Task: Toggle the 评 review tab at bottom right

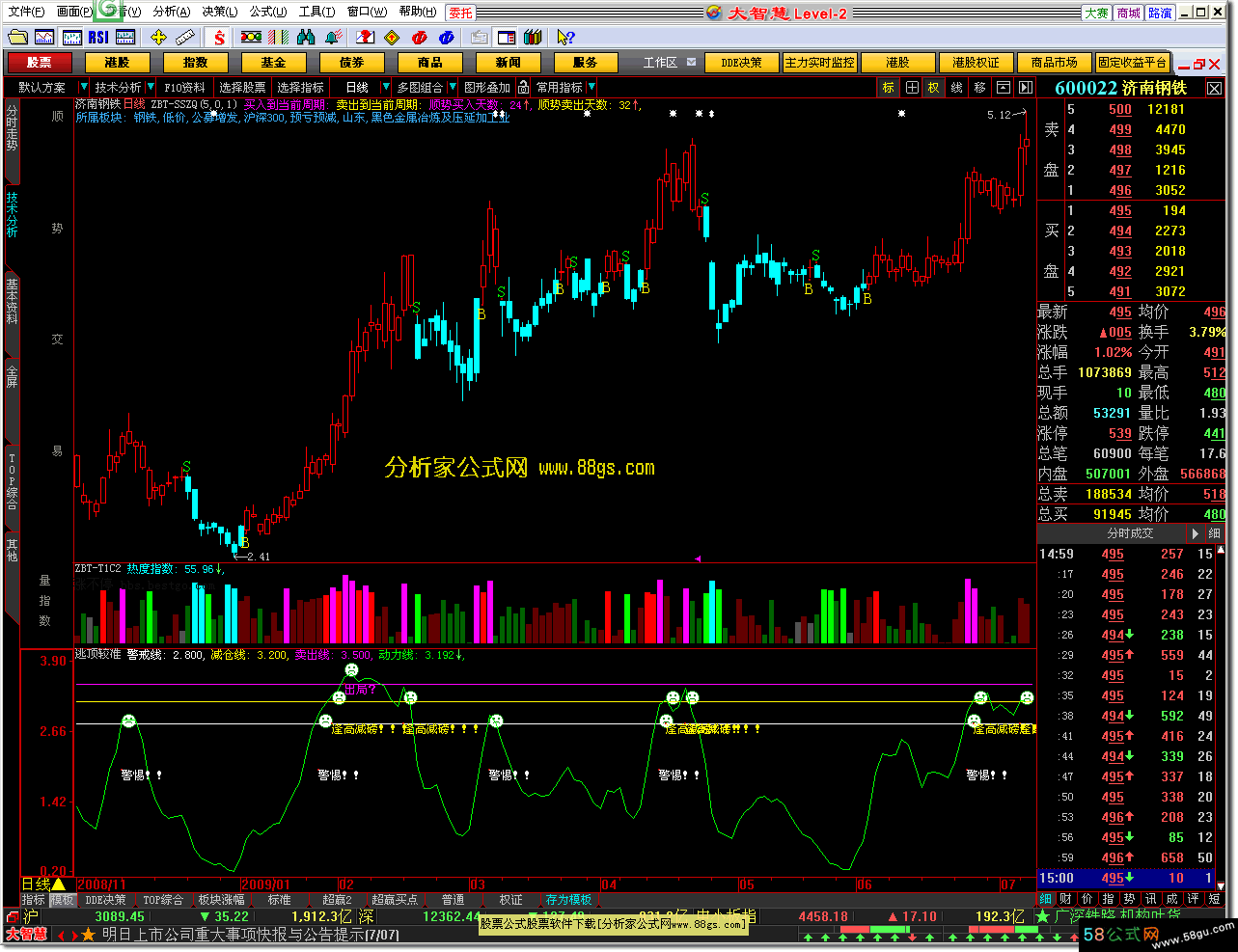Action: coord(1194,900)
